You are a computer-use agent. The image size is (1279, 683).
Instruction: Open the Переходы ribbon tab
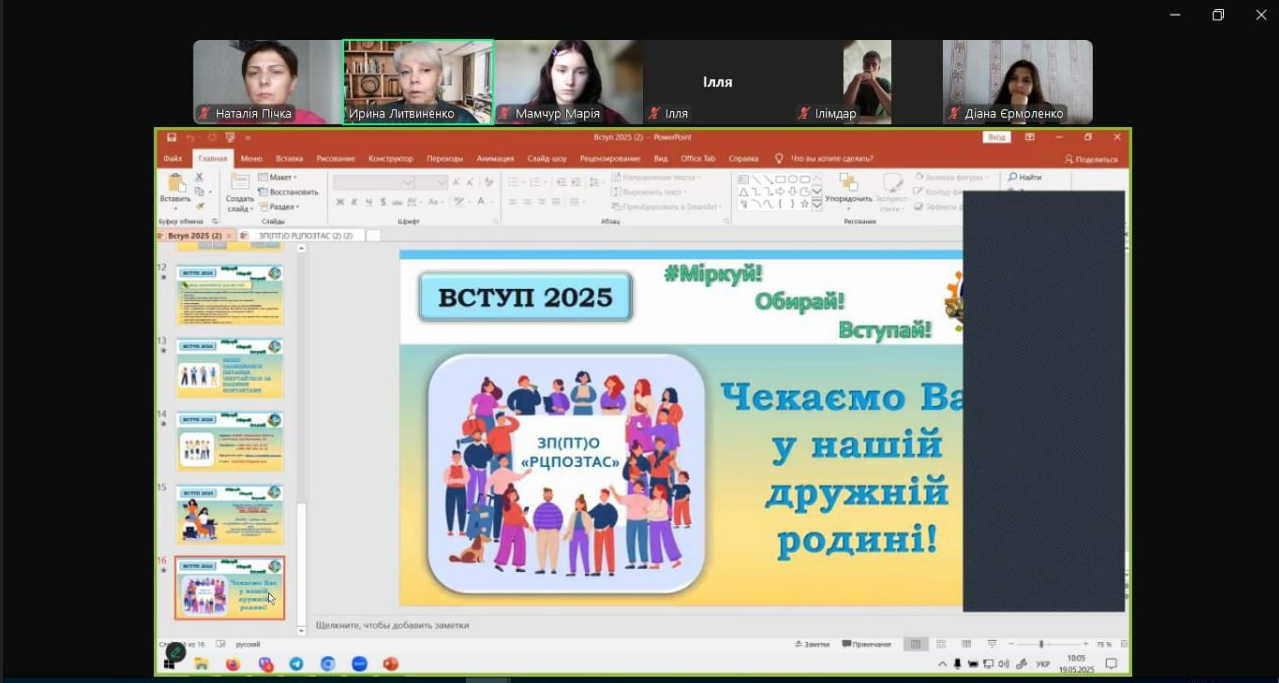(x=444, y=158)
